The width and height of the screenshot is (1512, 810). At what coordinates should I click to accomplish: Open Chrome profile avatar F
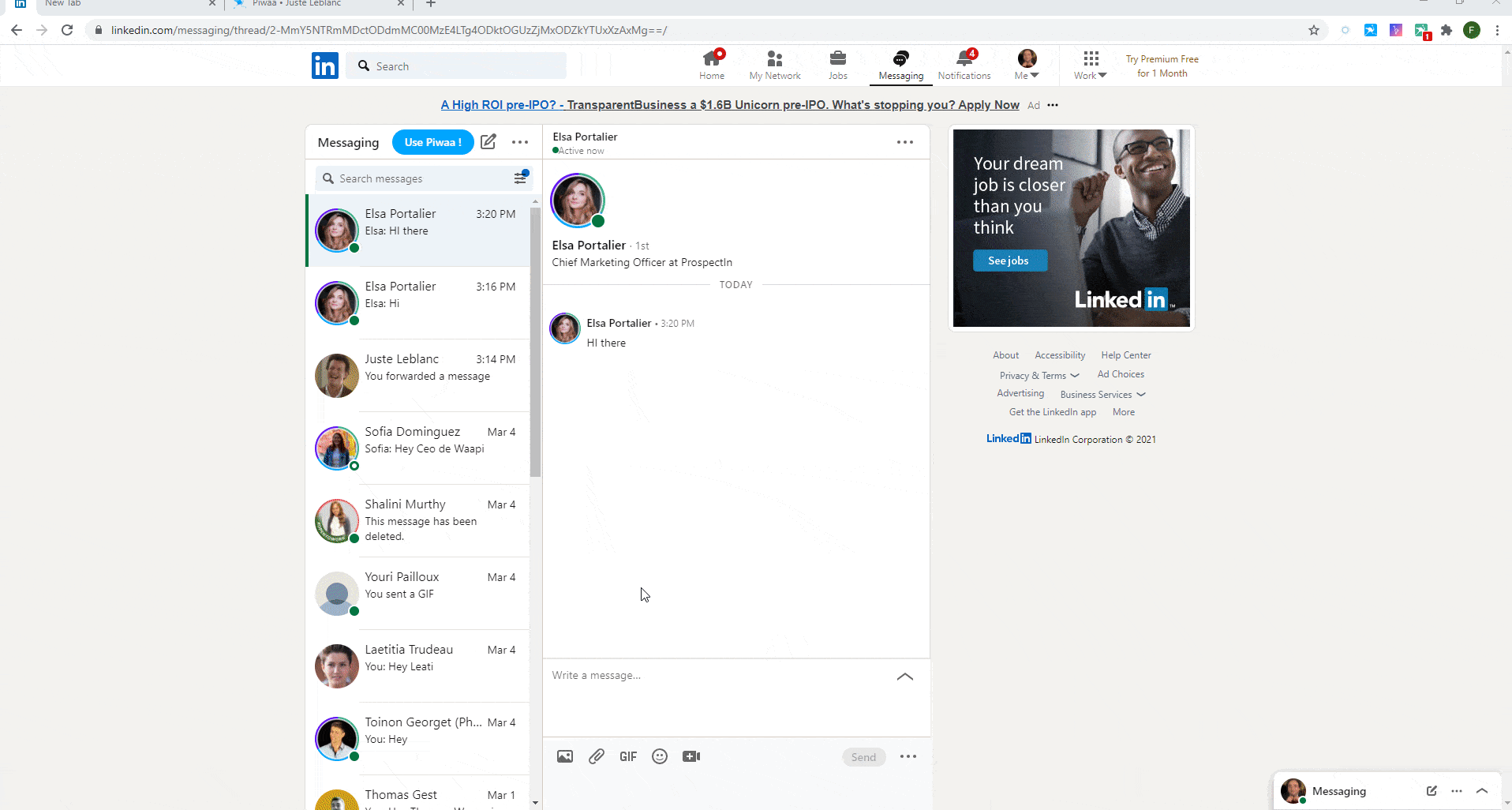[1472, 30]
